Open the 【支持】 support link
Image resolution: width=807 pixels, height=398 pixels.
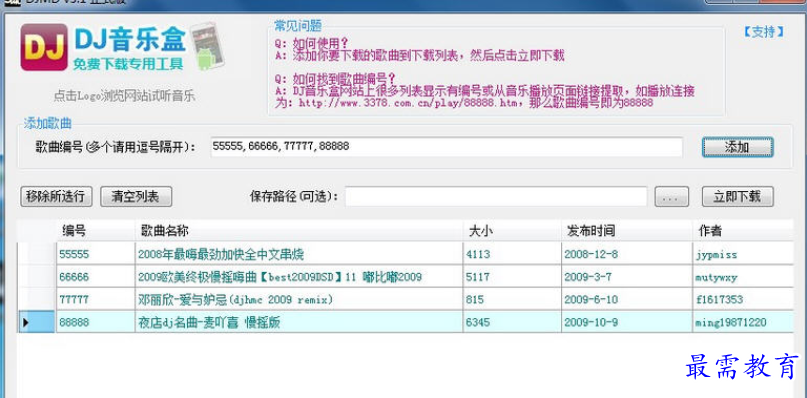[x=764, y=32]
